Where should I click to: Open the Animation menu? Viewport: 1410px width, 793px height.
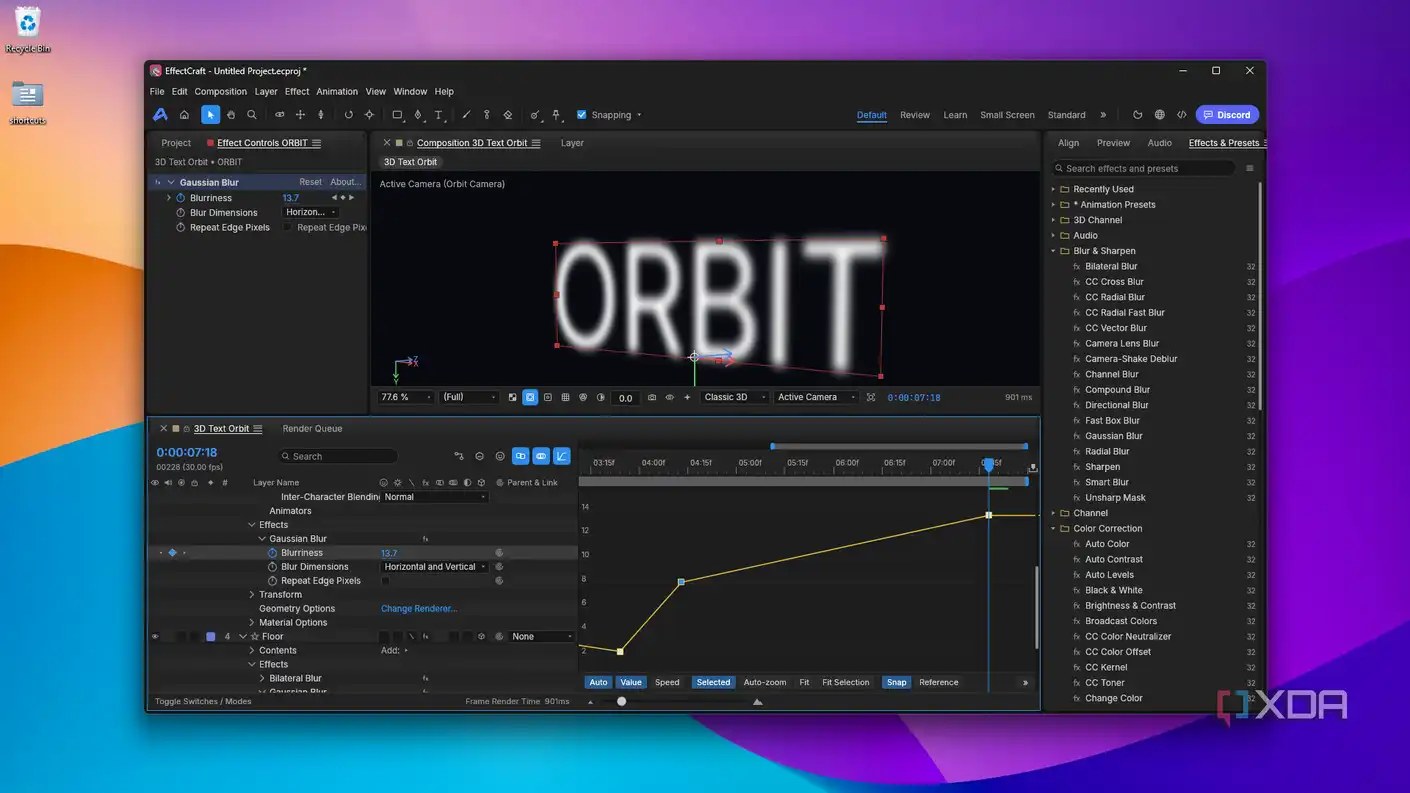coord(337,91)
